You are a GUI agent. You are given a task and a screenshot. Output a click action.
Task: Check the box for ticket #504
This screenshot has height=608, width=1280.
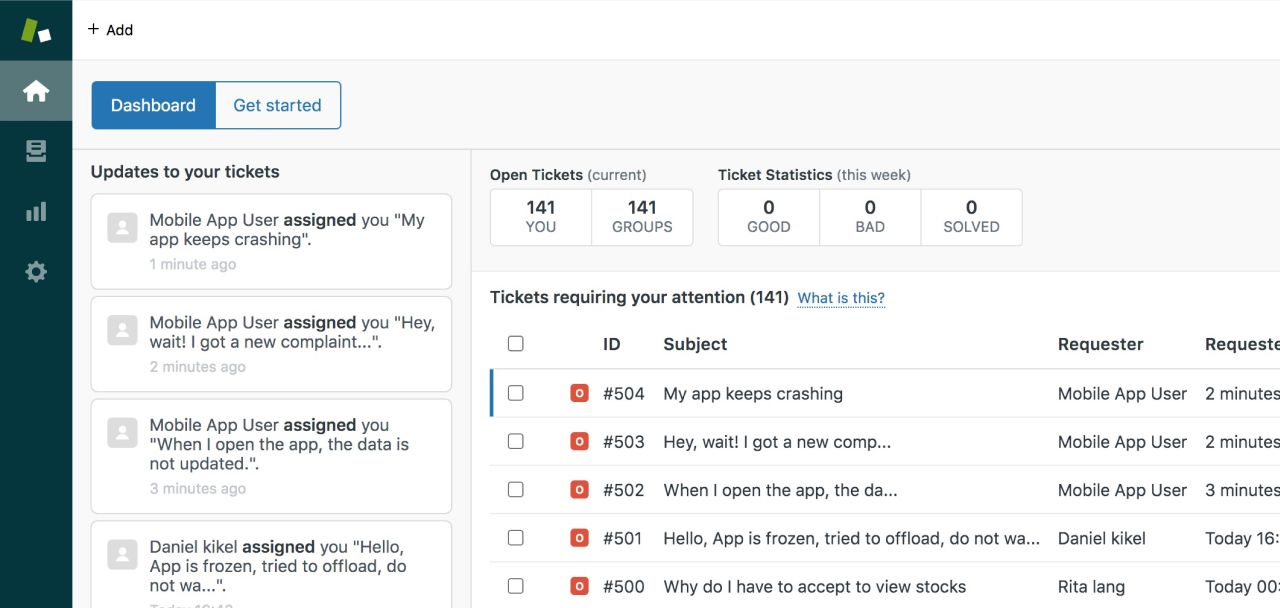516,393
